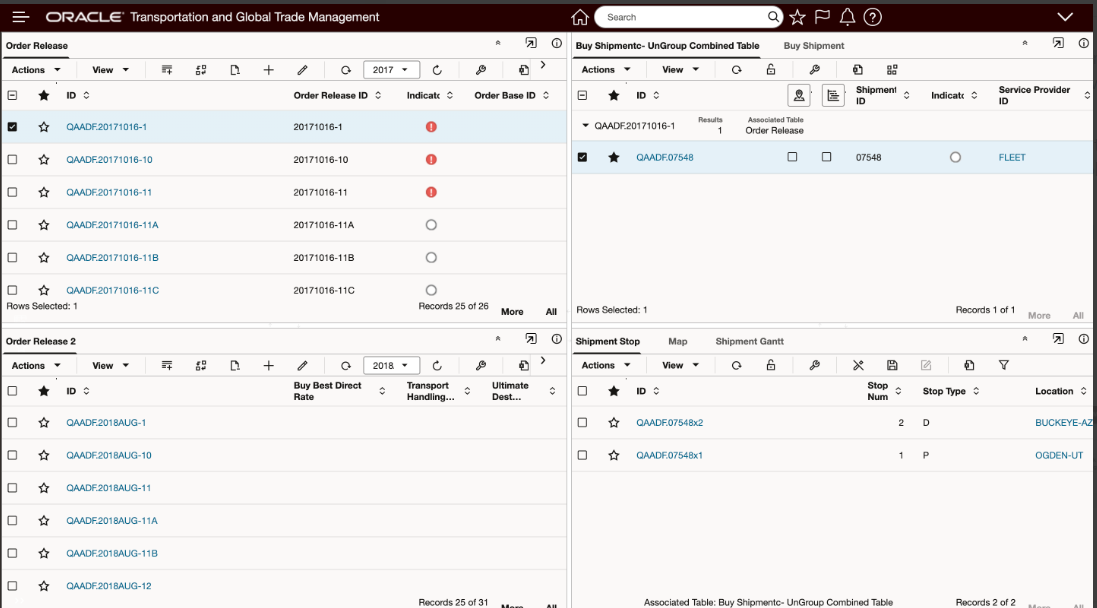
Task: Open notifications bell
Action: [847, 17]
